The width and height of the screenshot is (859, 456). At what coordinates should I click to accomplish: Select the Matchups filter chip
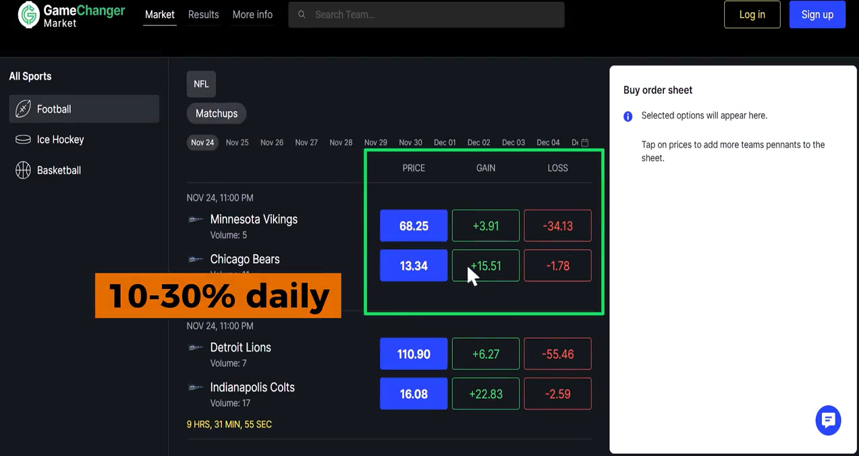216,113
